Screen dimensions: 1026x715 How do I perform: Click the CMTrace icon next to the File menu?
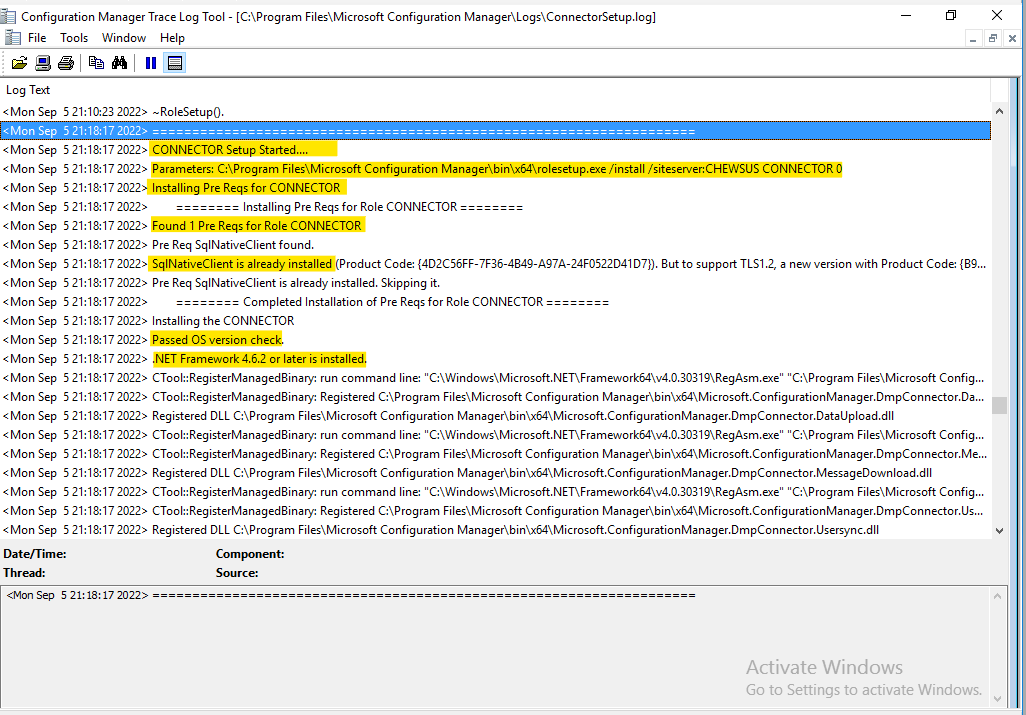11,37
